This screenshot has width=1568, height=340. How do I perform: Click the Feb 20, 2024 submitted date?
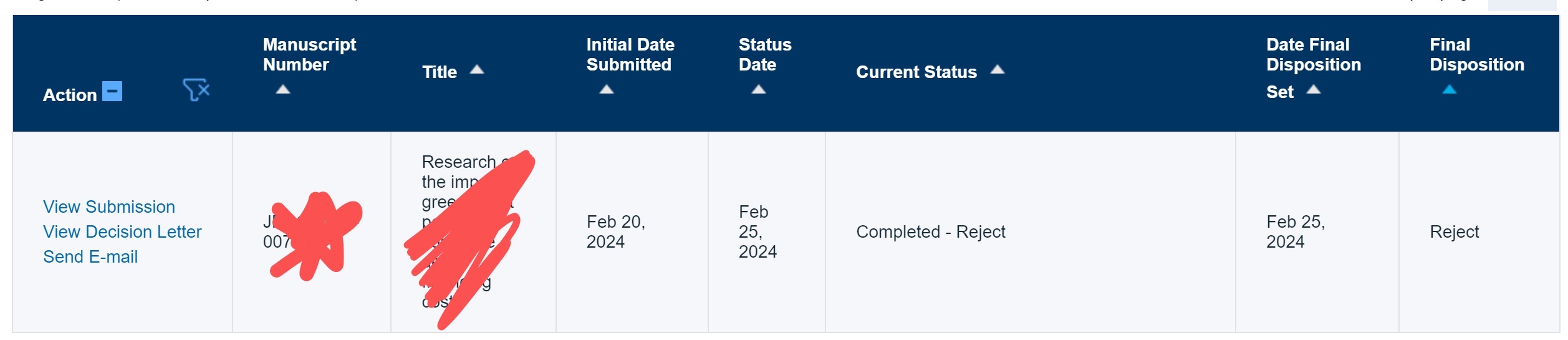[615, 232]
